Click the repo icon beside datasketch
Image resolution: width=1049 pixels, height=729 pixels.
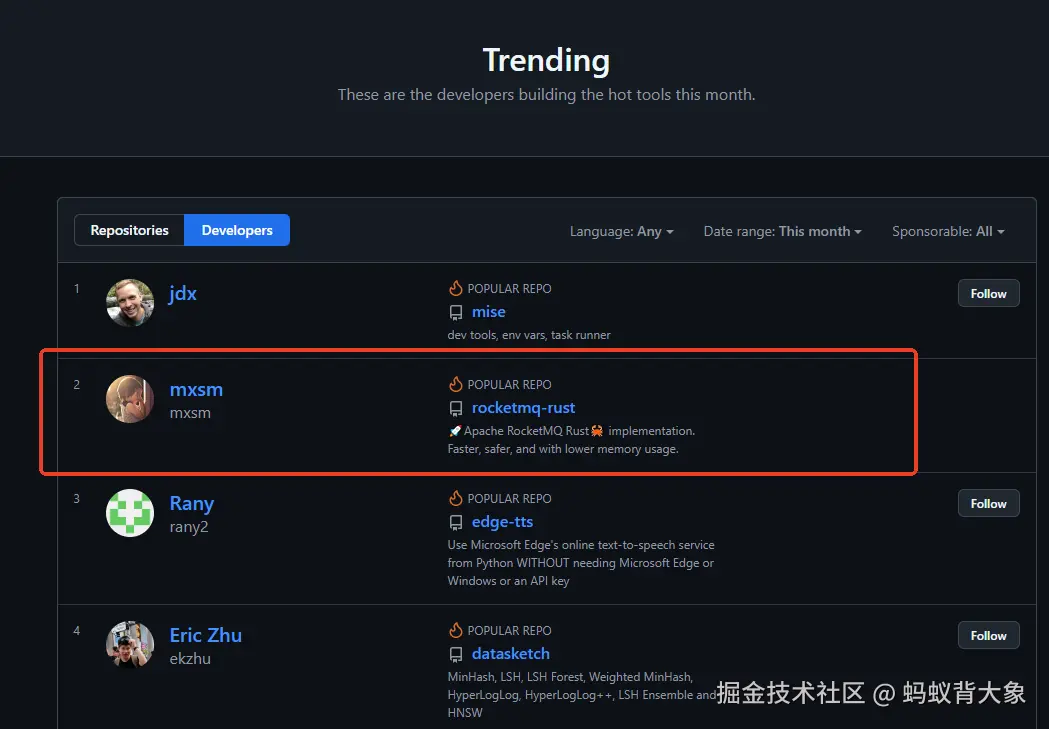click(456, 654)
